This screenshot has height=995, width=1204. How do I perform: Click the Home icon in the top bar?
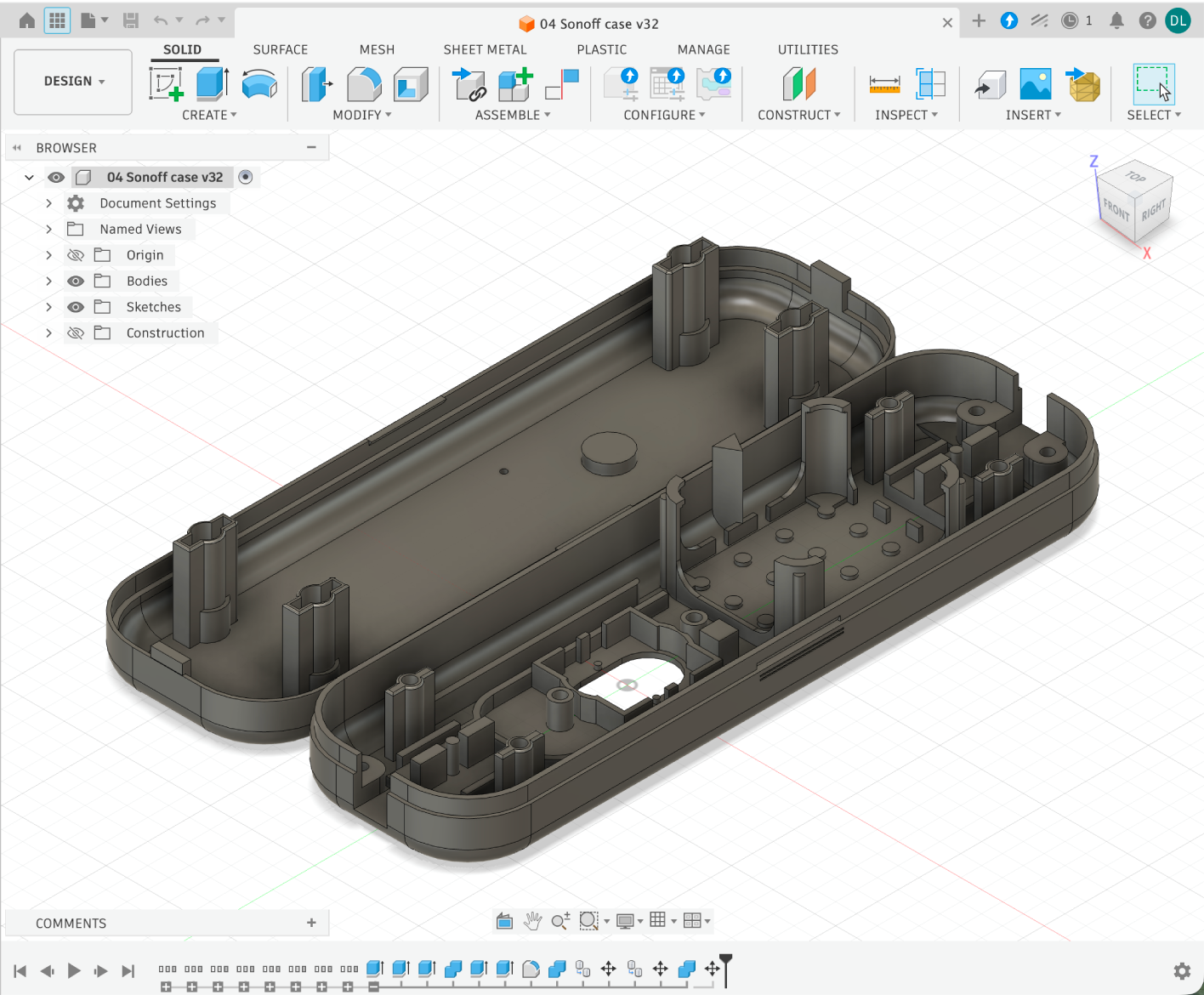(x=27, y=20)
